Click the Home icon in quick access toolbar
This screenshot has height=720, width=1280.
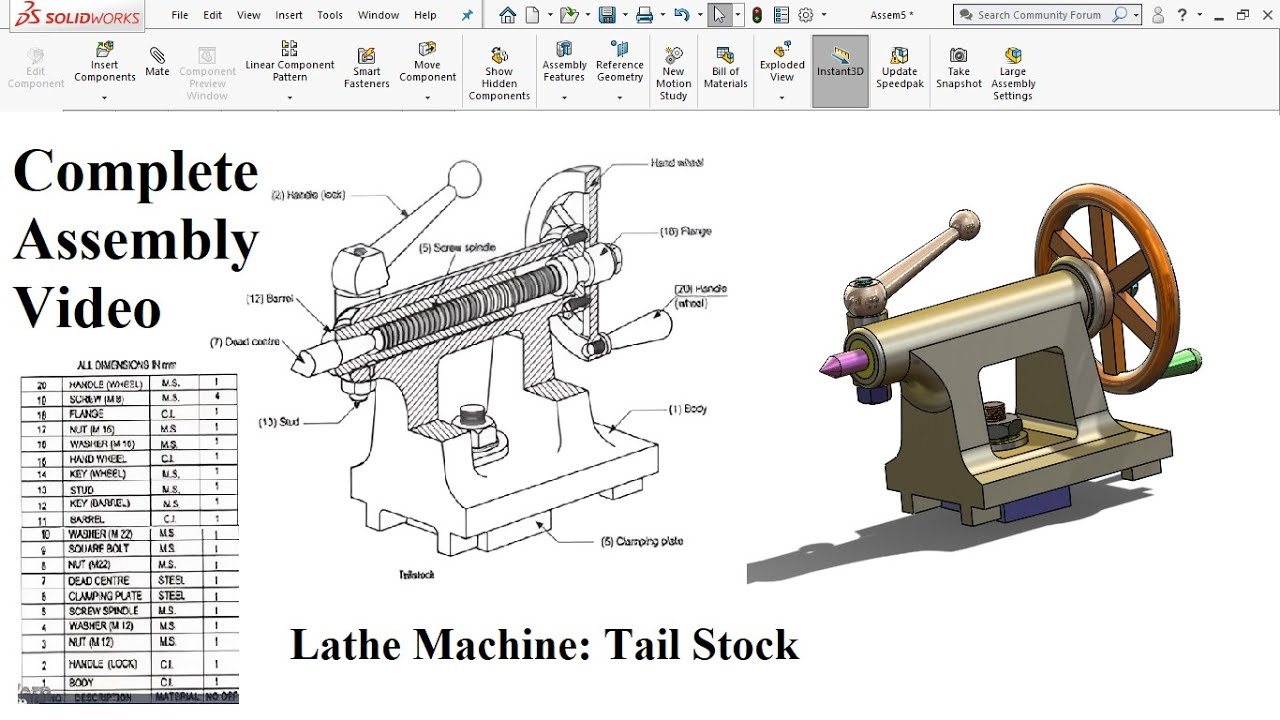click(x=508, y=15)
